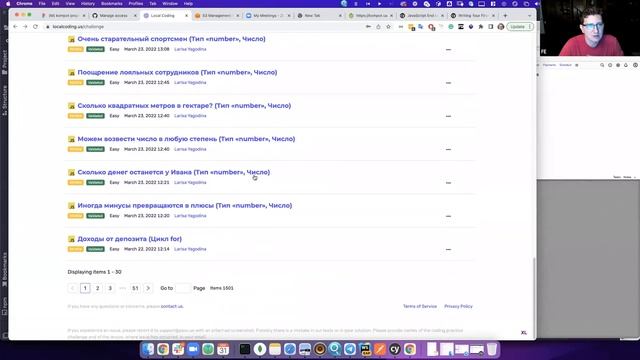Open MongoDB Compass leaf icon in dock
Image resolution: width=640 pixels, height=360 pixels.
(260, 349)
